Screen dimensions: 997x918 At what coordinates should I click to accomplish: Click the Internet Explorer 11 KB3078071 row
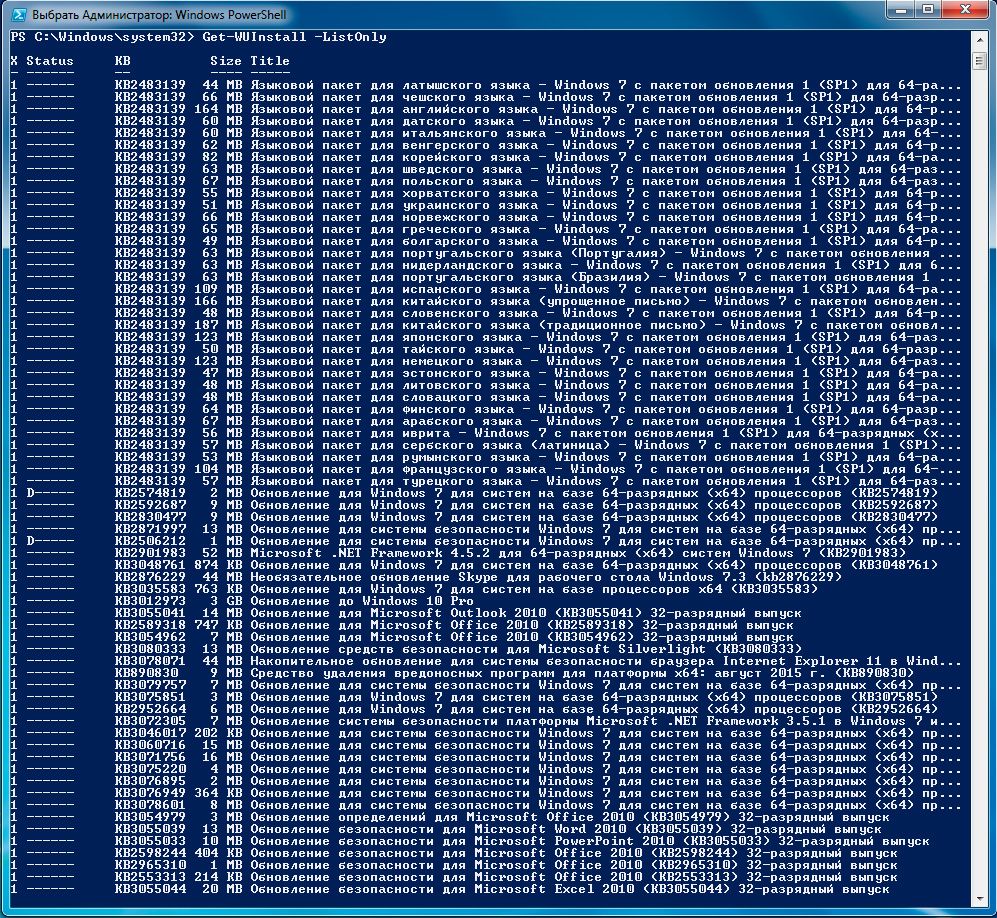(485, 661)
